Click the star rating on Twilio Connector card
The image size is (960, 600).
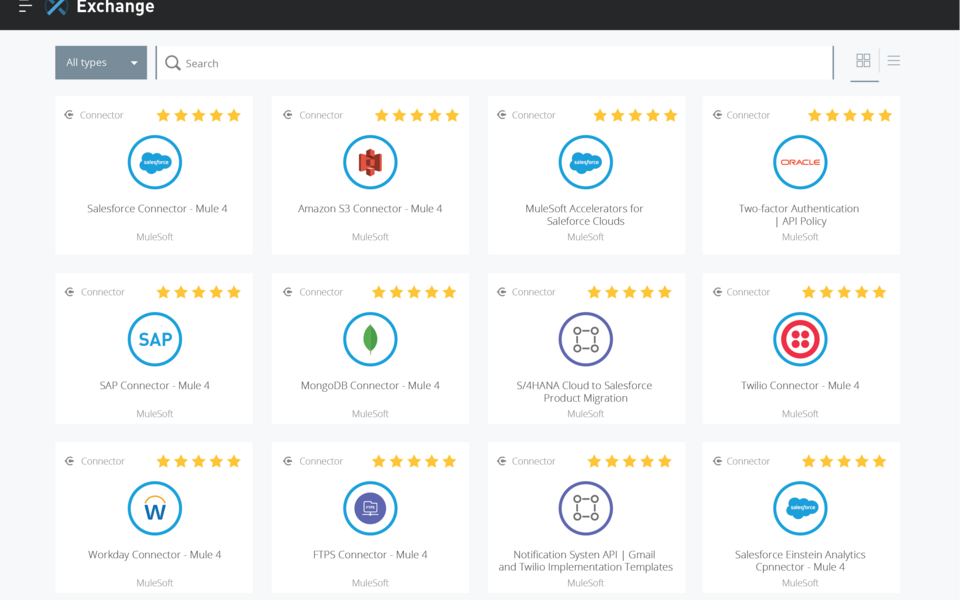pos(844,292)
